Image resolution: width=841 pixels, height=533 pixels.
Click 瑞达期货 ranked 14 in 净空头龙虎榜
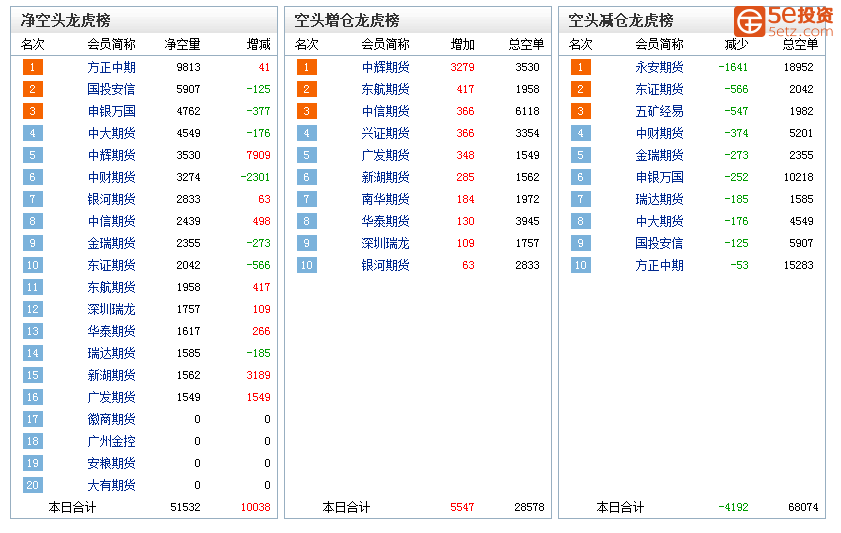coord(112,353)
